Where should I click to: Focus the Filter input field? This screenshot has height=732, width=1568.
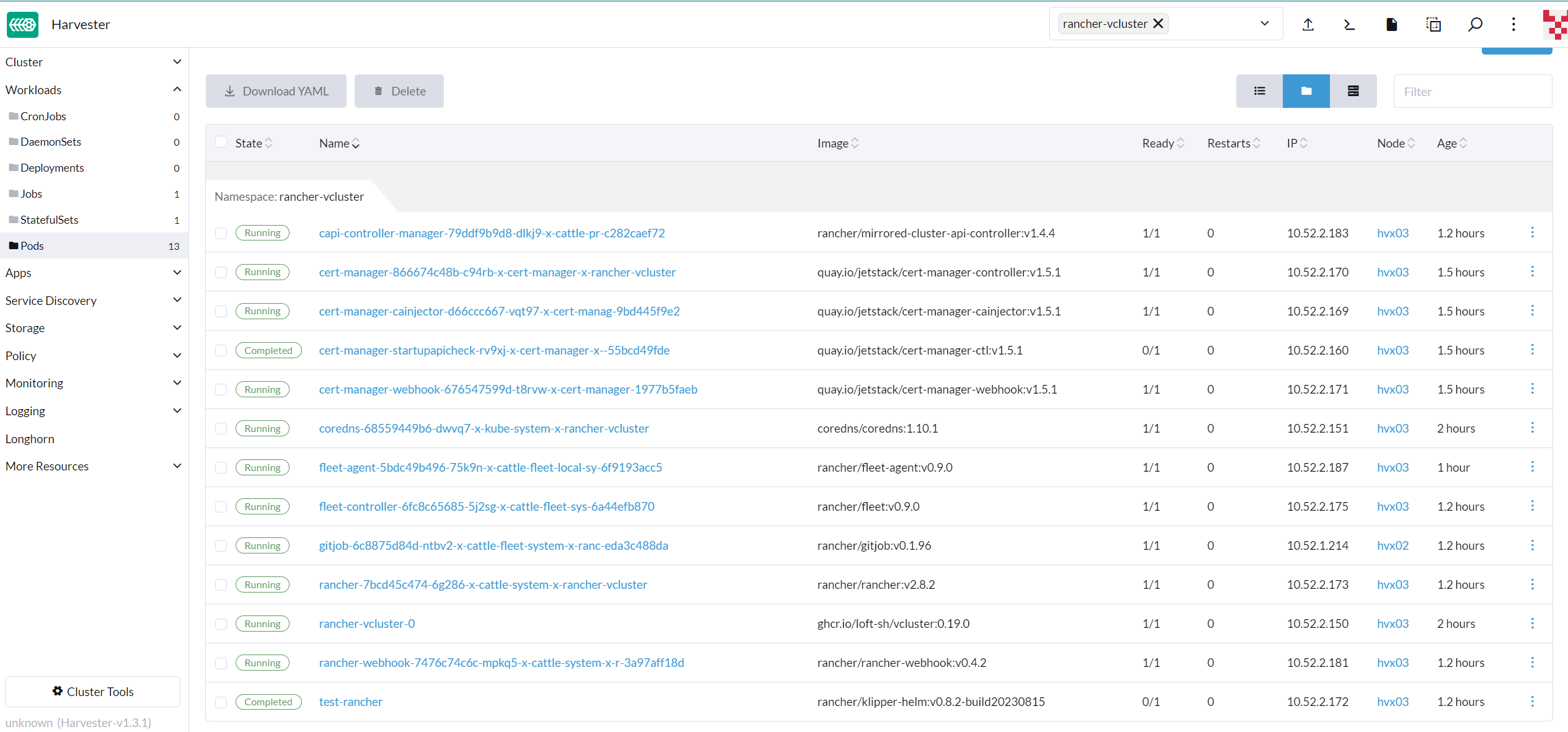[1473, 91]
